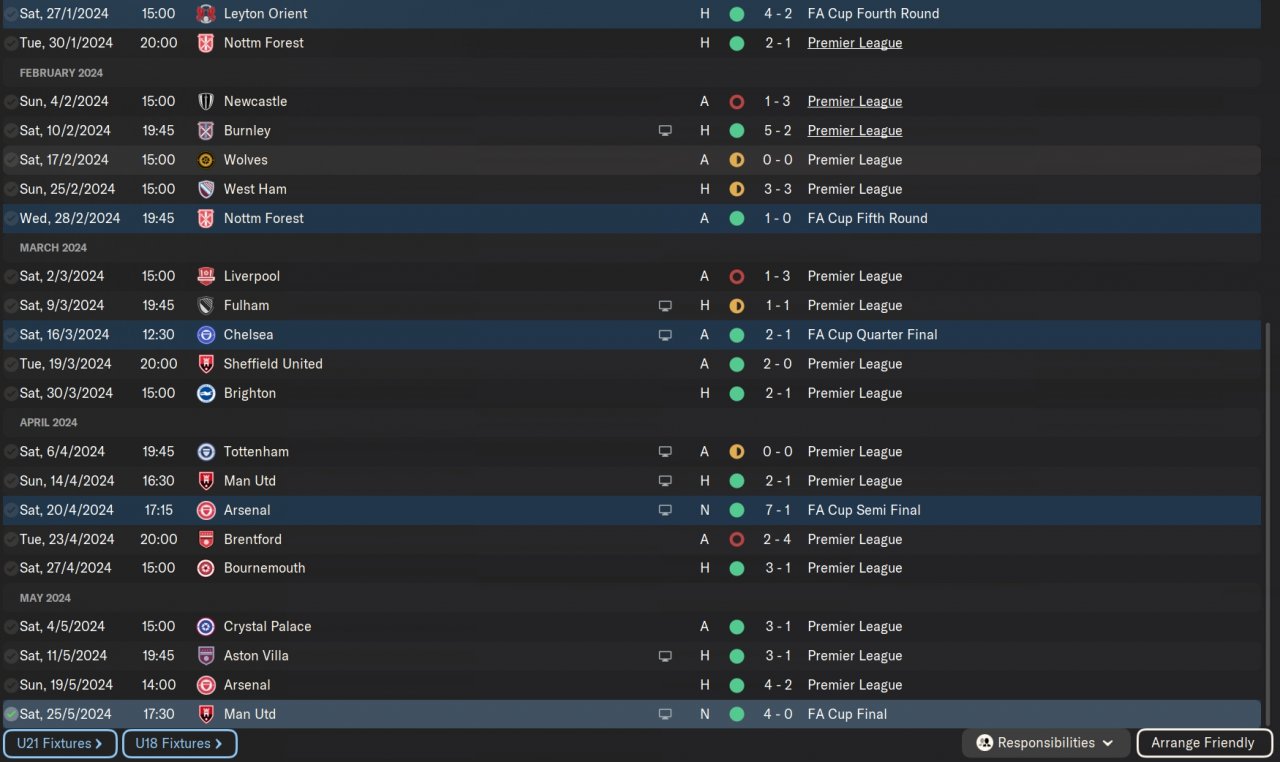The height and width of the screenshot is (762, 1280).
Task: Toggle the checkmark beside the FA Cup Semi Final
Action: click(x=11, y=510)
